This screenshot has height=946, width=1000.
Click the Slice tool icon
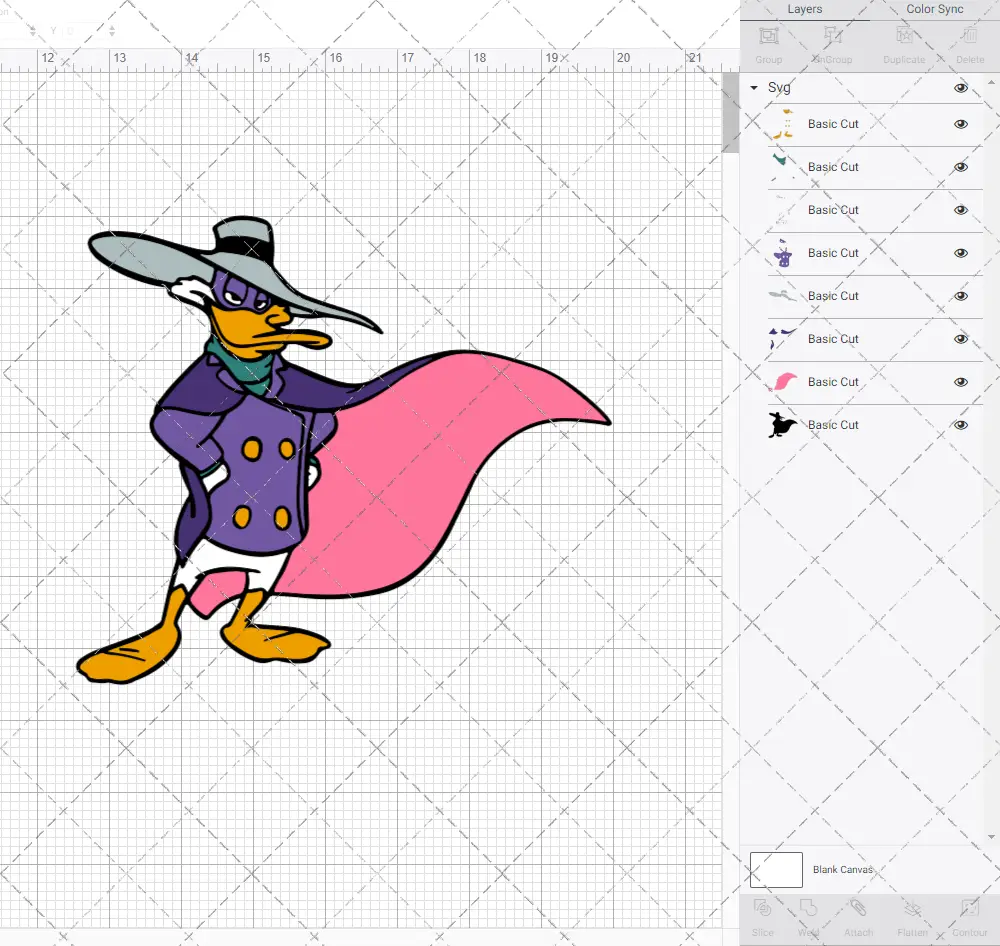(x=763, y=907)
